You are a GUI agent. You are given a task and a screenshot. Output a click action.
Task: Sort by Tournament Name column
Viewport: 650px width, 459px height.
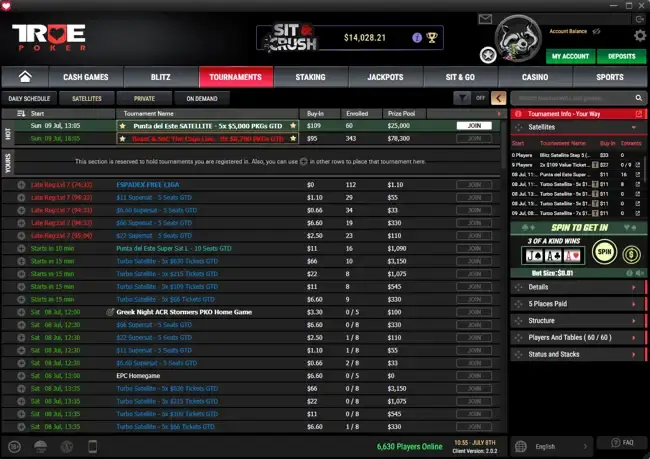tap(148, 114)
